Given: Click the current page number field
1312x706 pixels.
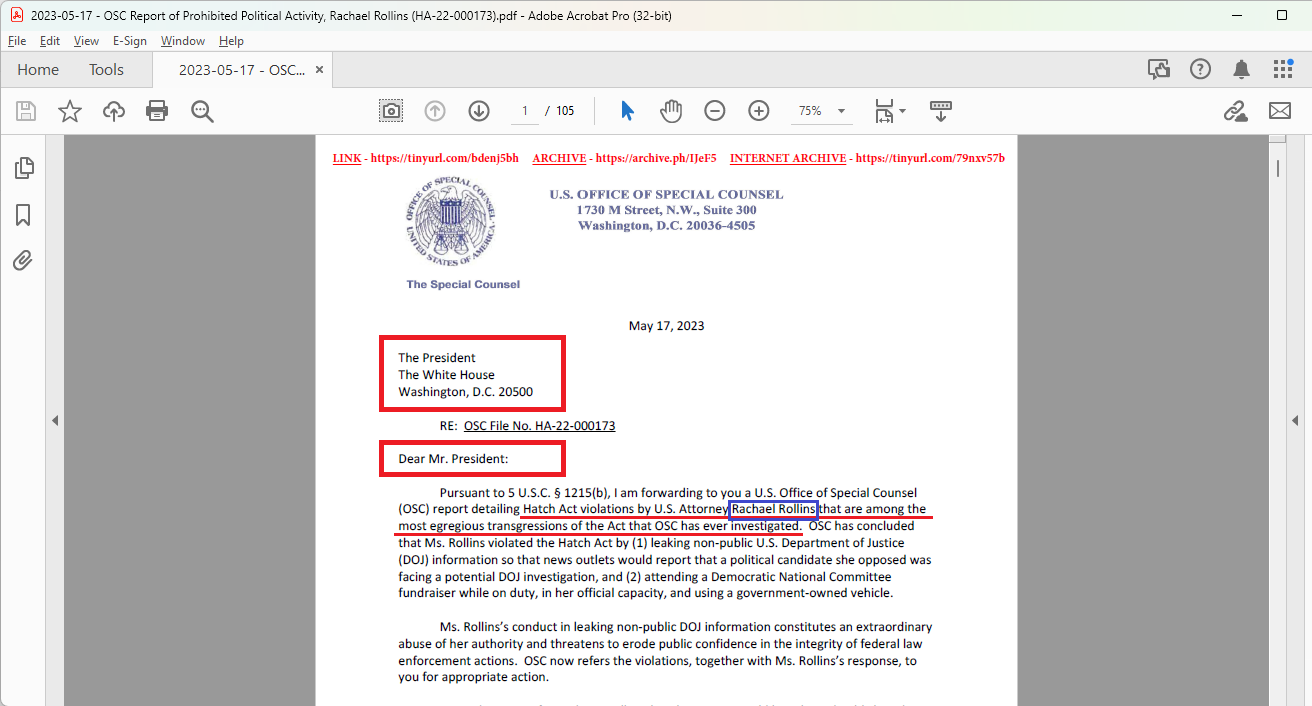Looking at the screenshot, I should pyautogui.click(x=524, y=111).
